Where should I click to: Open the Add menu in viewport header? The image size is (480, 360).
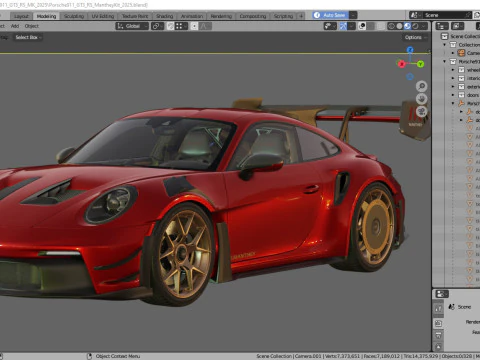coord(15,26)
